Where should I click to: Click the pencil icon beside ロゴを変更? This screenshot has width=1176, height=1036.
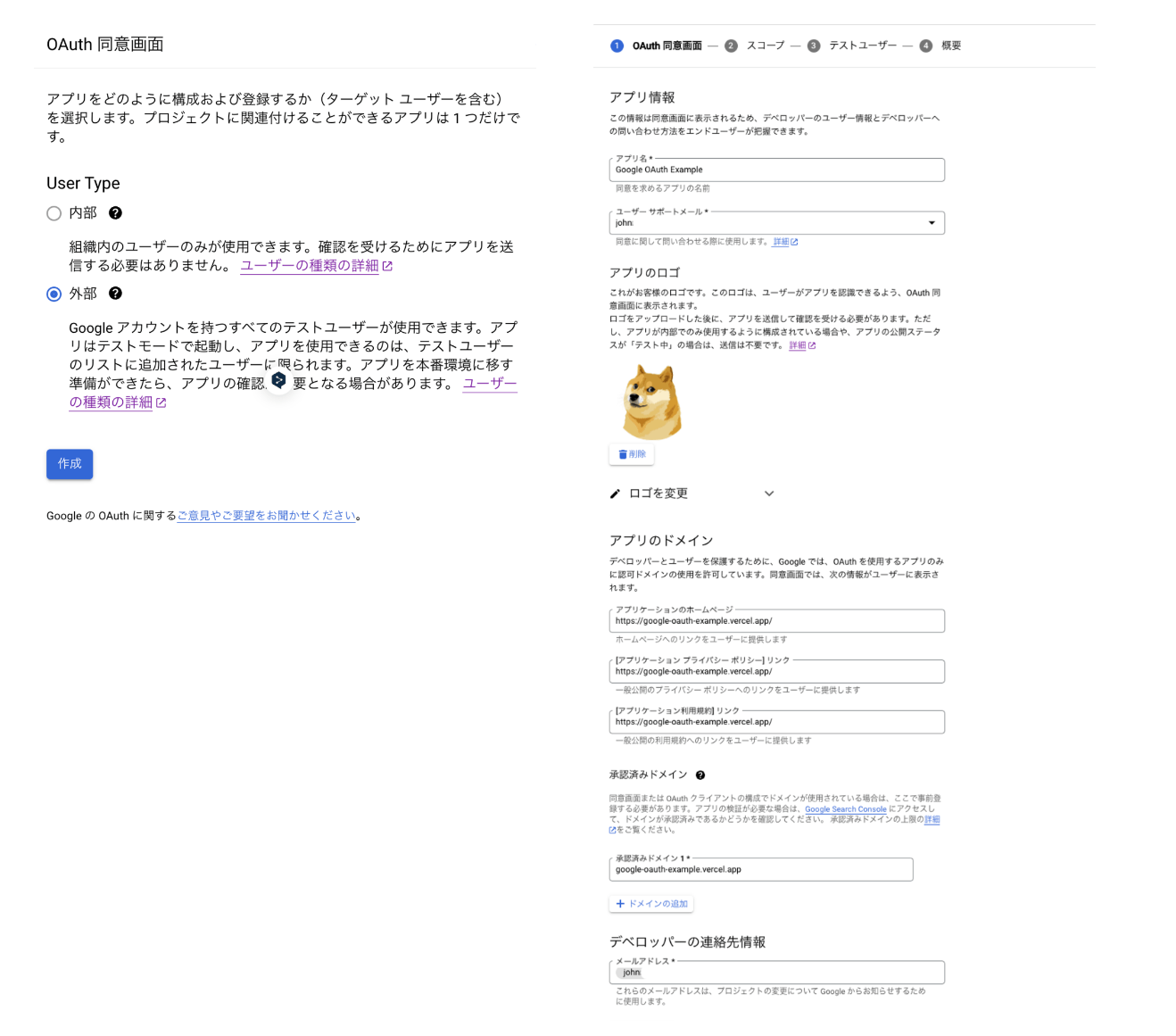point(615,493)
